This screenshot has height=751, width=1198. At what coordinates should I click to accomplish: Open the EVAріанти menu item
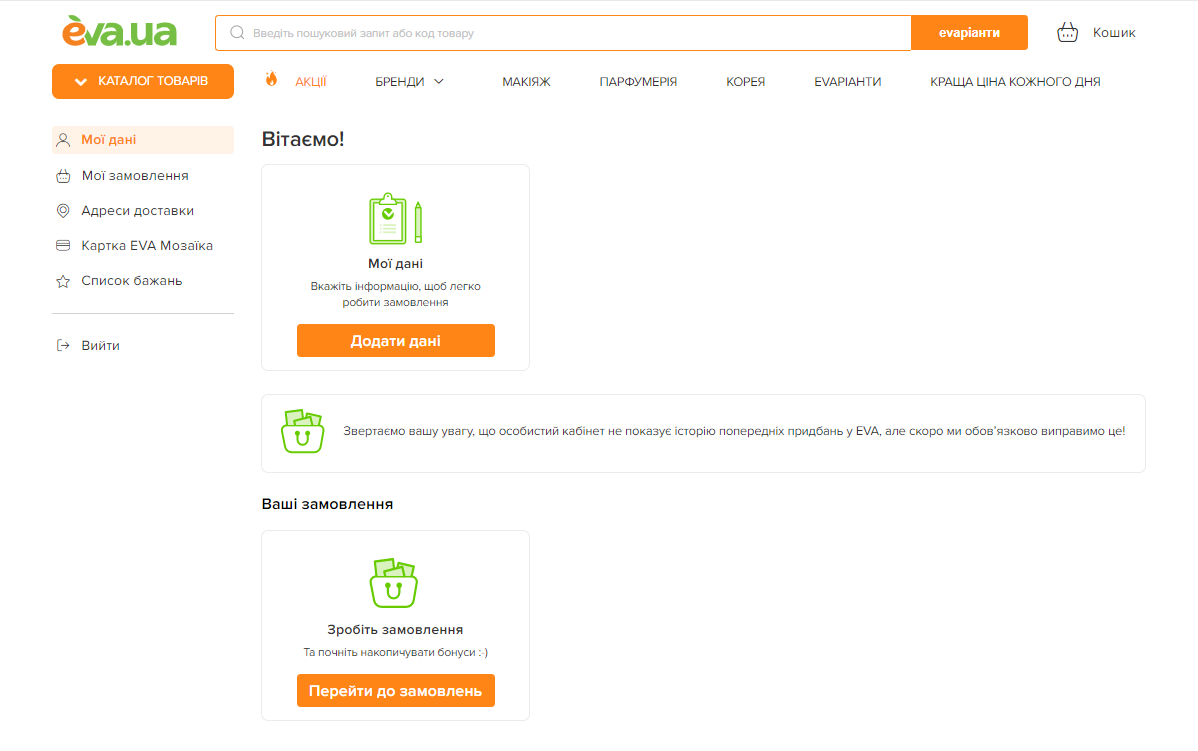click(x=847, y=82)
